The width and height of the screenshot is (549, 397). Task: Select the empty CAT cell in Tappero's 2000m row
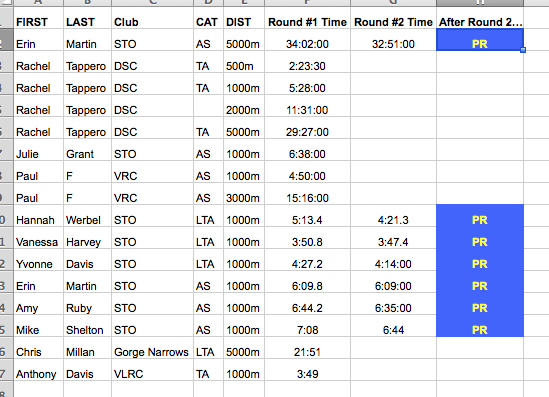coord(208,106)
